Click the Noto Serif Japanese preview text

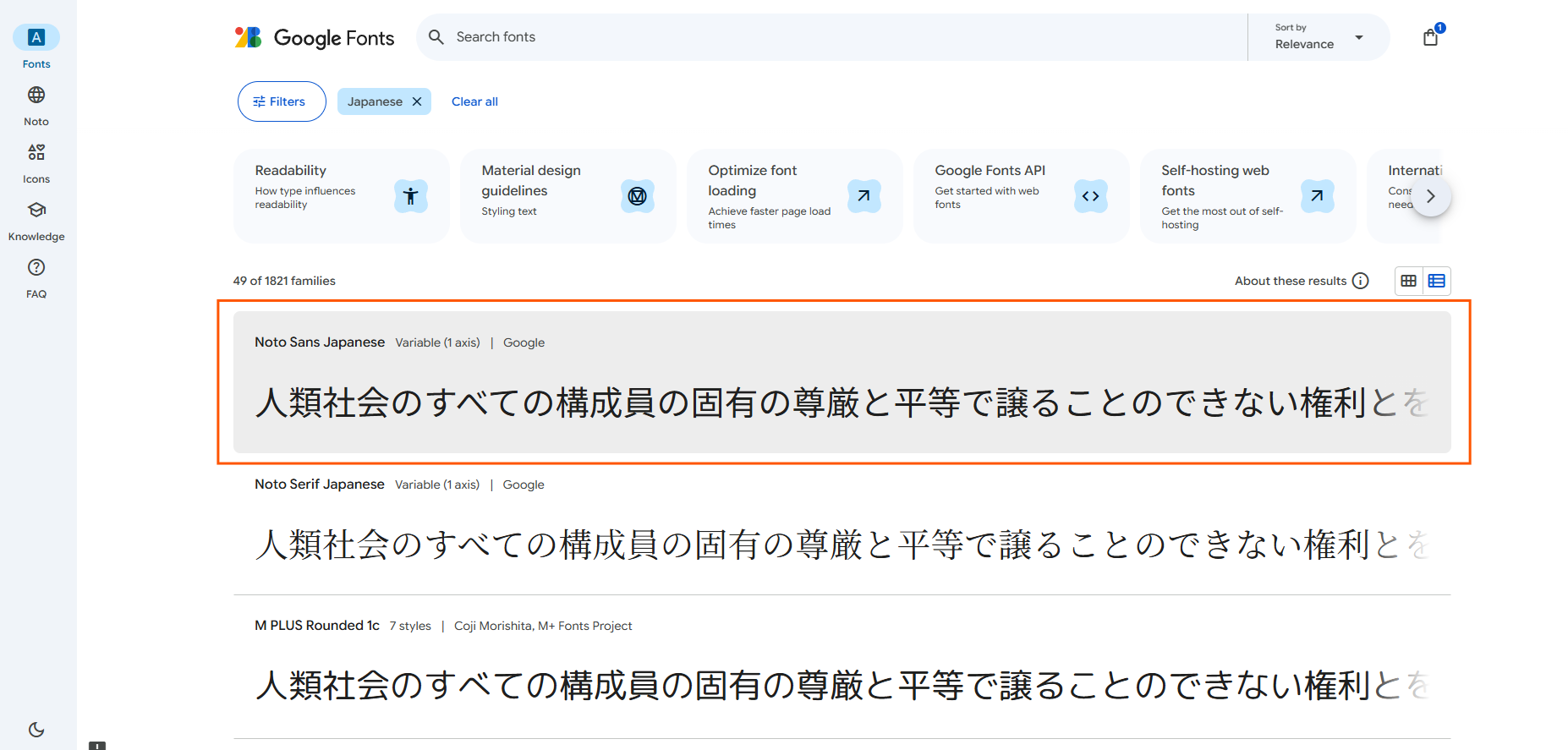click(842, 545)
